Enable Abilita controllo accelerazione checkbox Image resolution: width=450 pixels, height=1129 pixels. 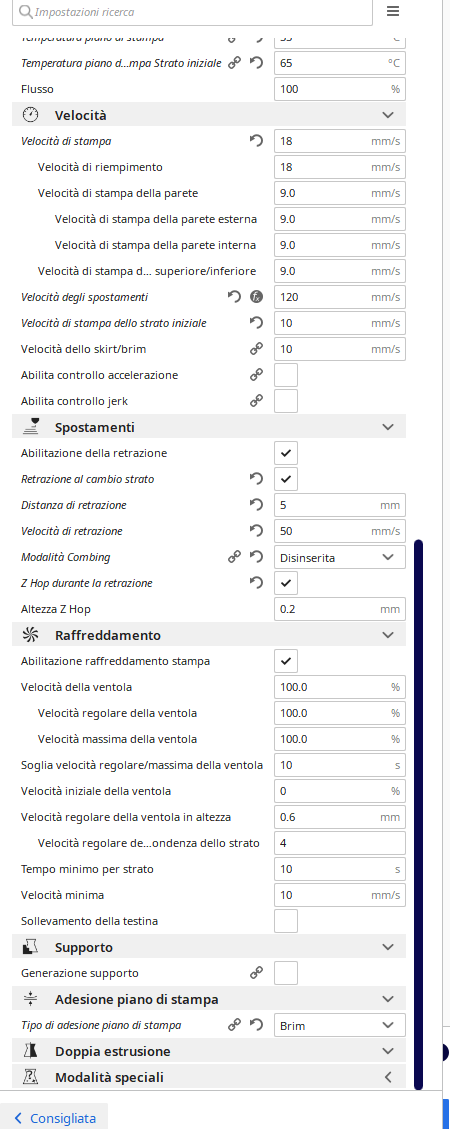pos(286,375)
